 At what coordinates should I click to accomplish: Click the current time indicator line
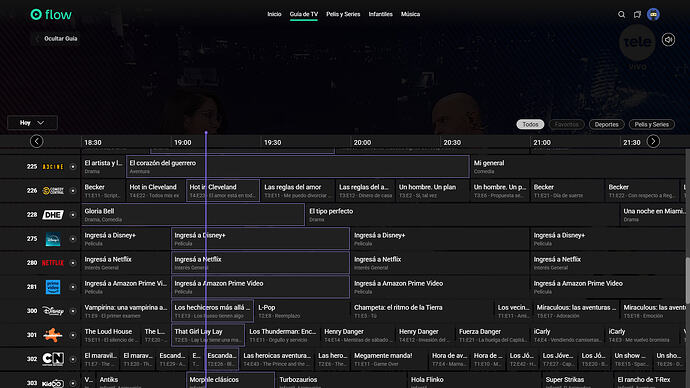click(x=206, y=260)
